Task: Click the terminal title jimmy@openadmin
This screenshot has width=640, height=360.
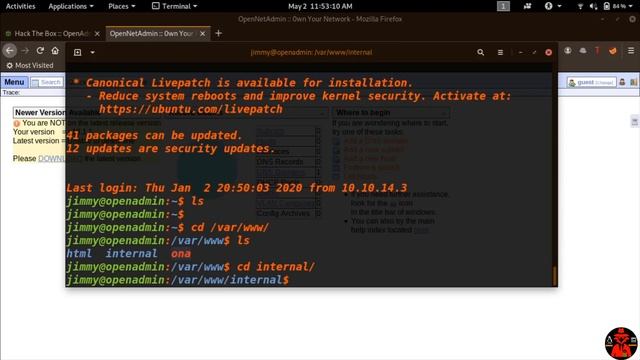Action: [x=311, y=52]
